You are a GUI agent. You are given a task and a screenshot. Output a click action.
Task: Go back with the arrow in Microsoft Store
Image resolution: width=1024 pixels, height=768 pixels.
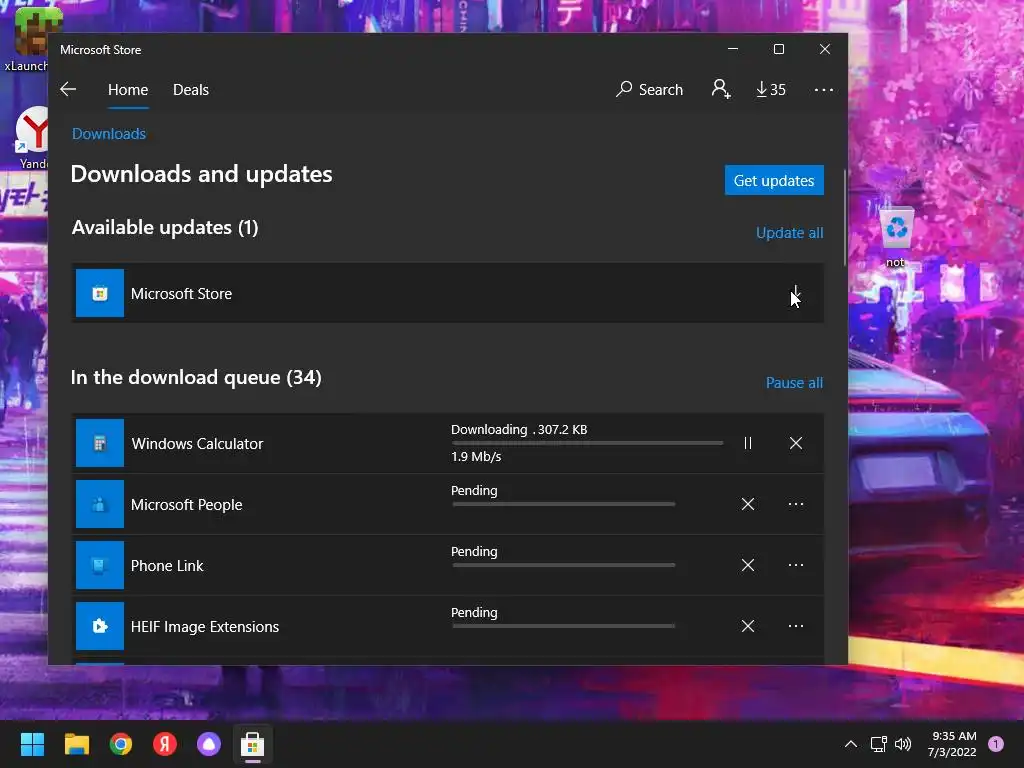point(68,89)
